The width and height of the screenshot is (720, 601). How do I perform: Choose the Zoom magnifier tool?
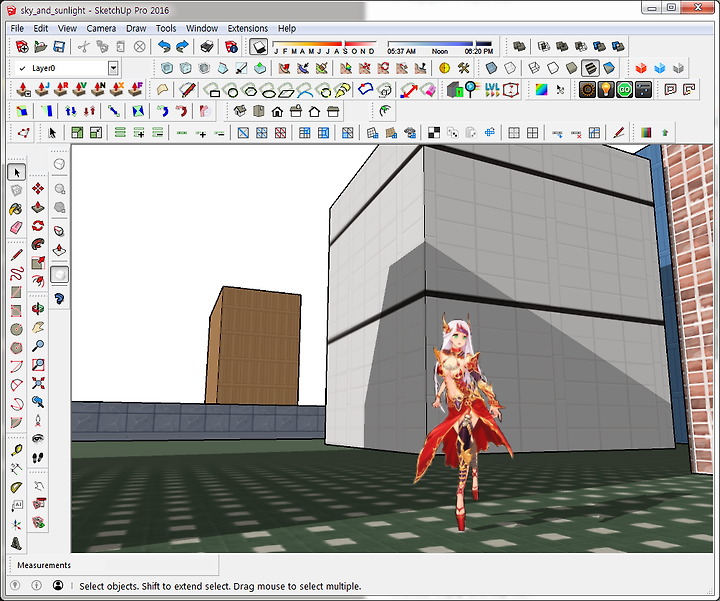38,346
